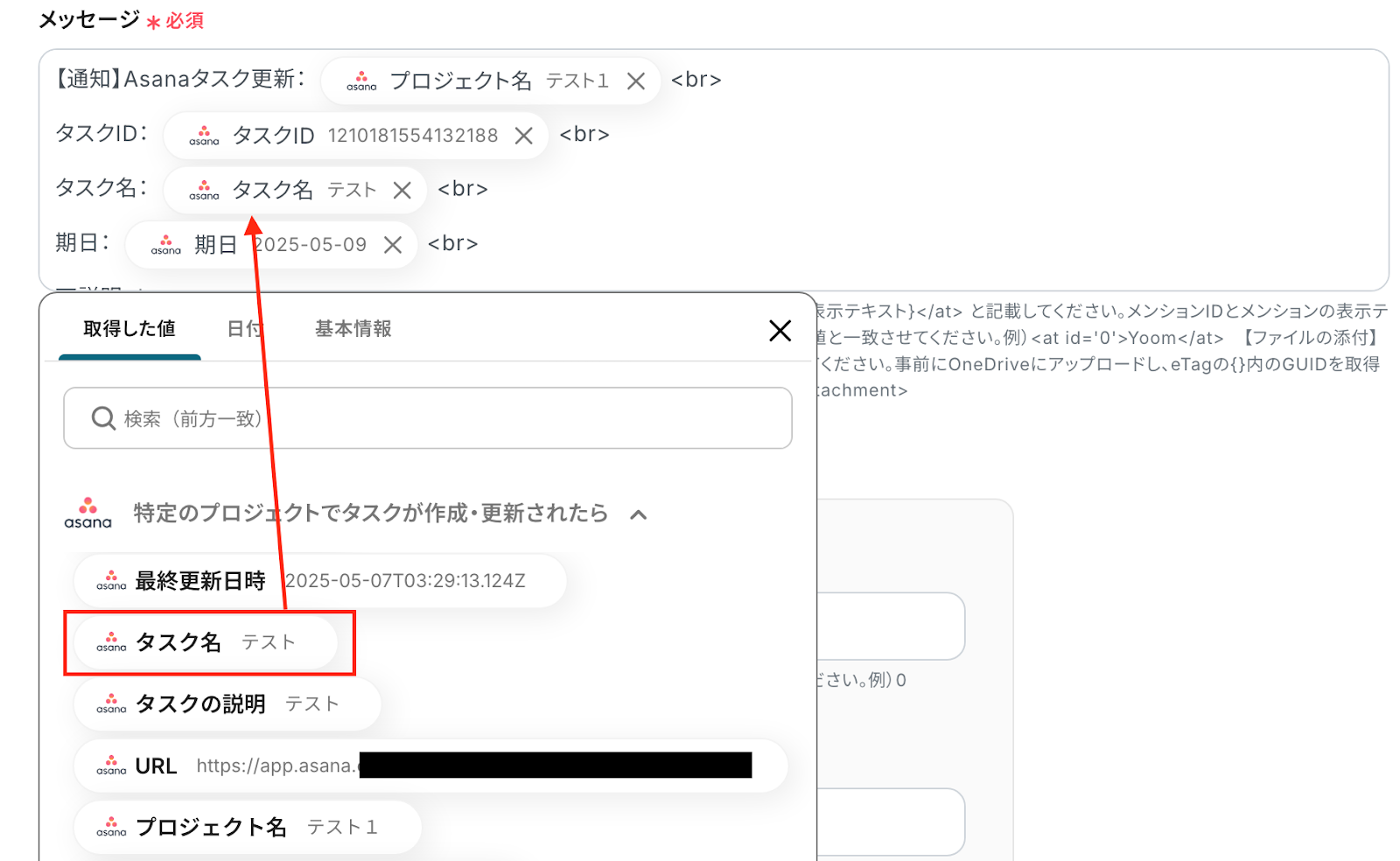
Task: Insert the プロジェクト名 テスト1 value from list
Action: pos(248,827)
